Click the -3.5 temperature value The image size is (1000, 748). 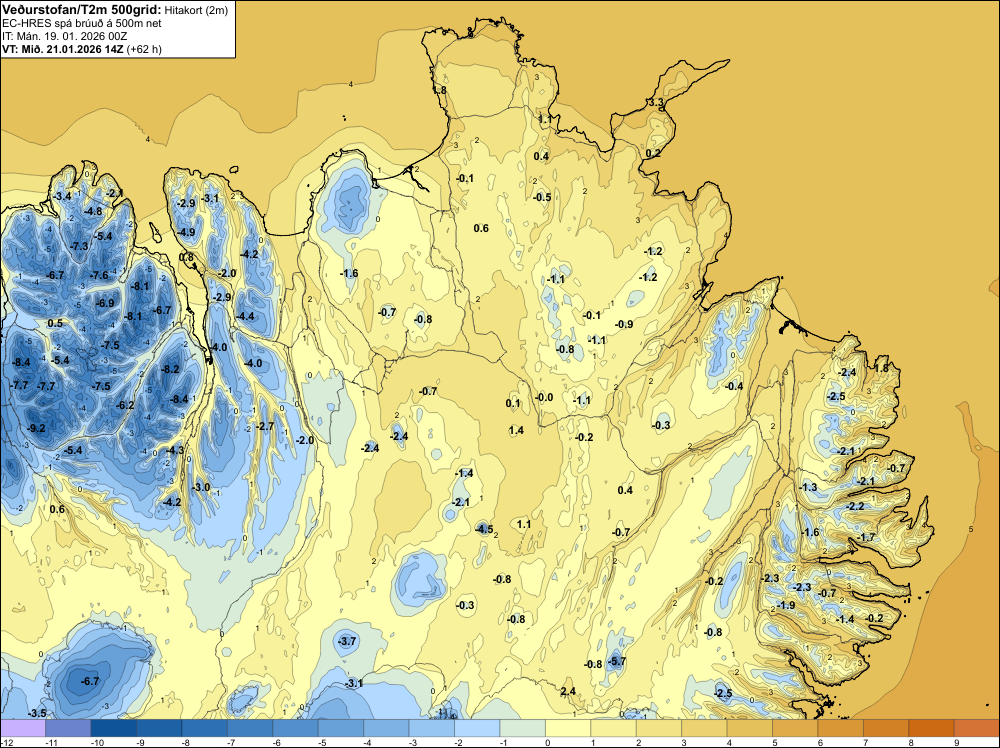[38, 713]
